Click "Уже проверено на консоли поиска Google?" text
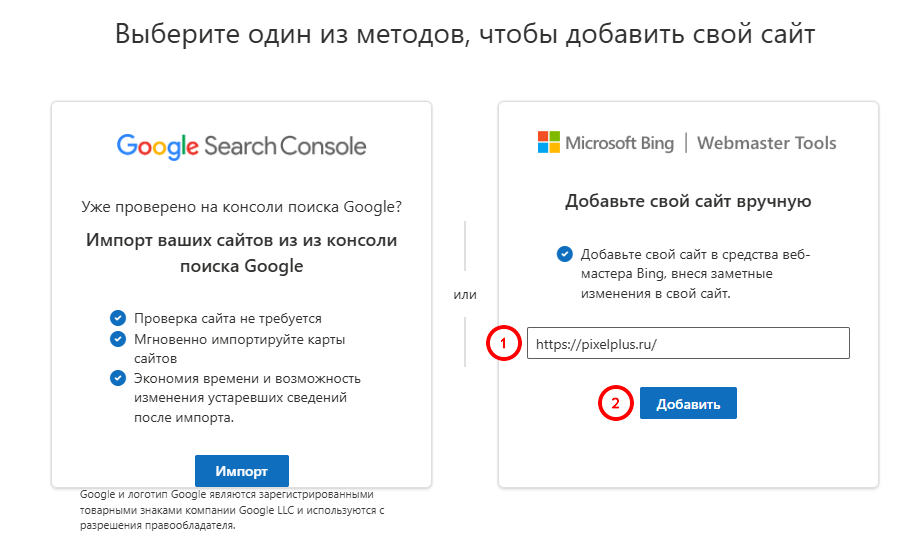Image resolution: width=923 pixels, height=543 pixels. click(242, 207)
